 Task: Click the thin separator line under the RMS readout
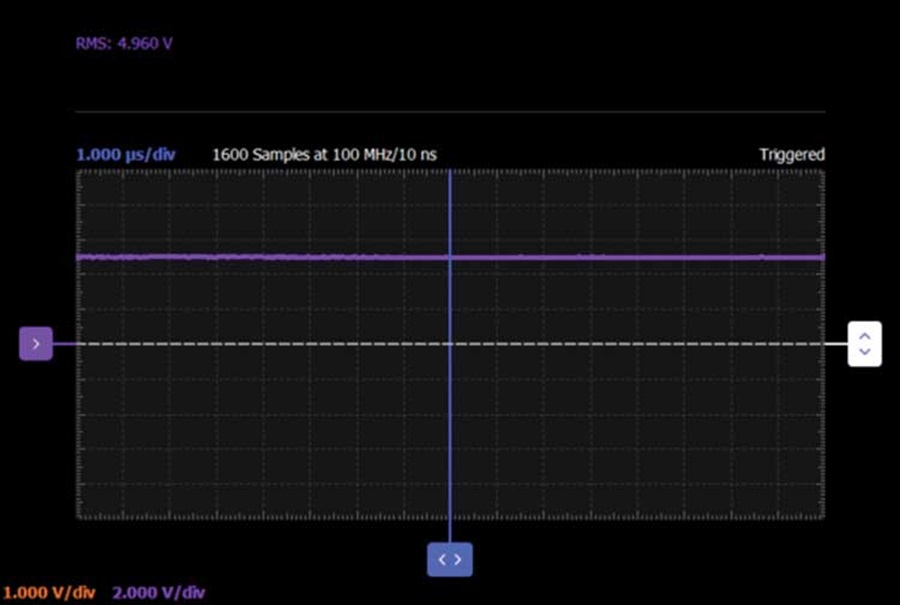(451, 111)
